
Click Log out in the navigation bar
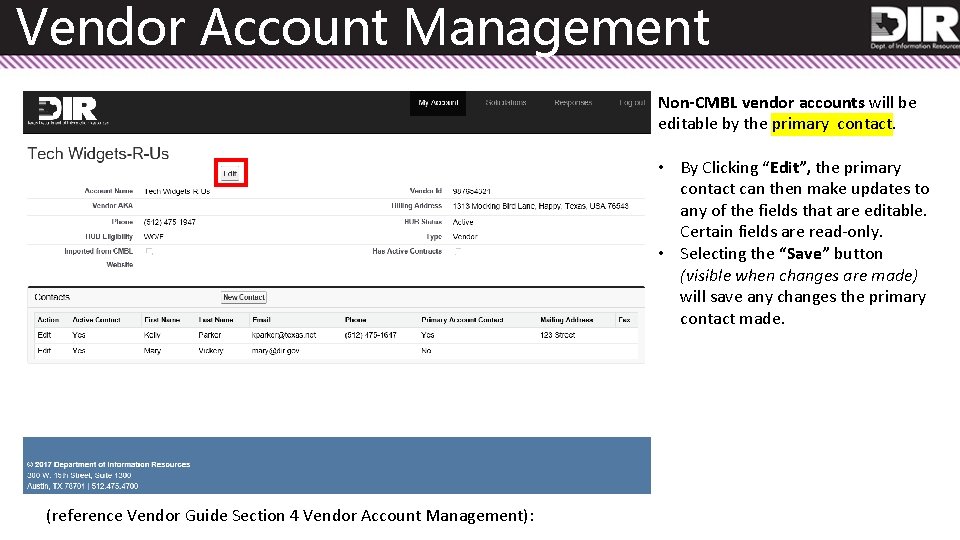click(632, 103)
